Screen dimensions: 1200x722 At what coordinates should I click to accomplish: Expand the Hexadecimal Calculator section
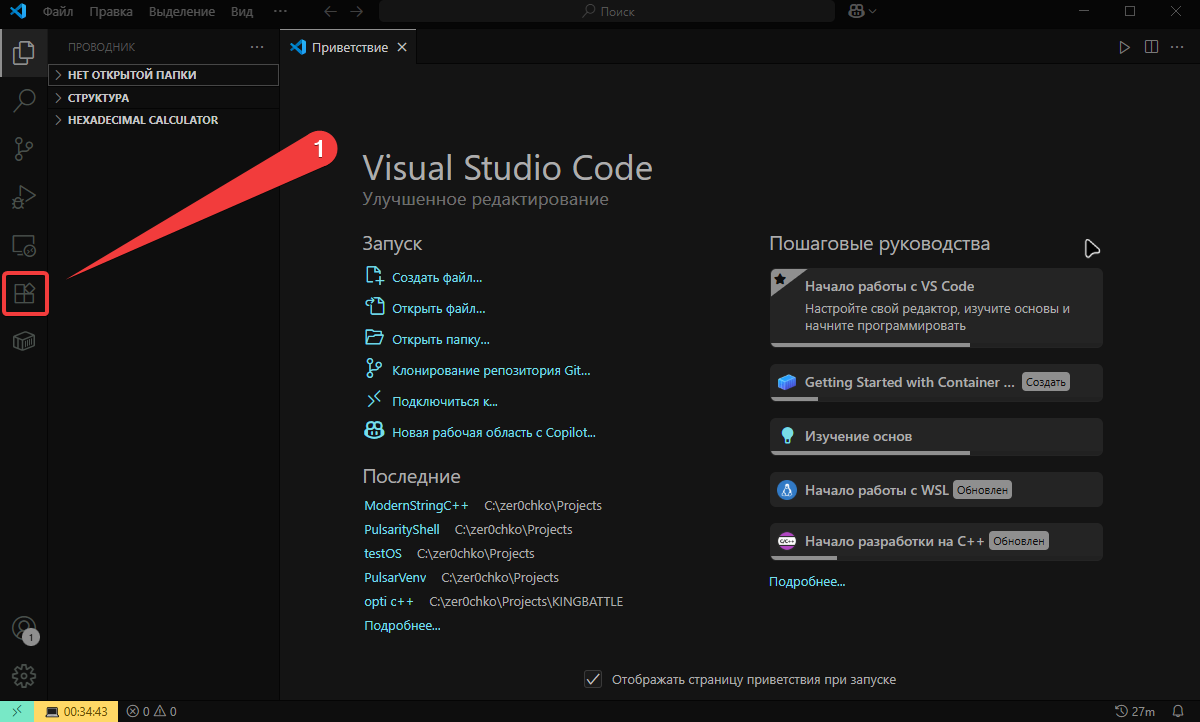pyautogui.click(x=142, y=120)
